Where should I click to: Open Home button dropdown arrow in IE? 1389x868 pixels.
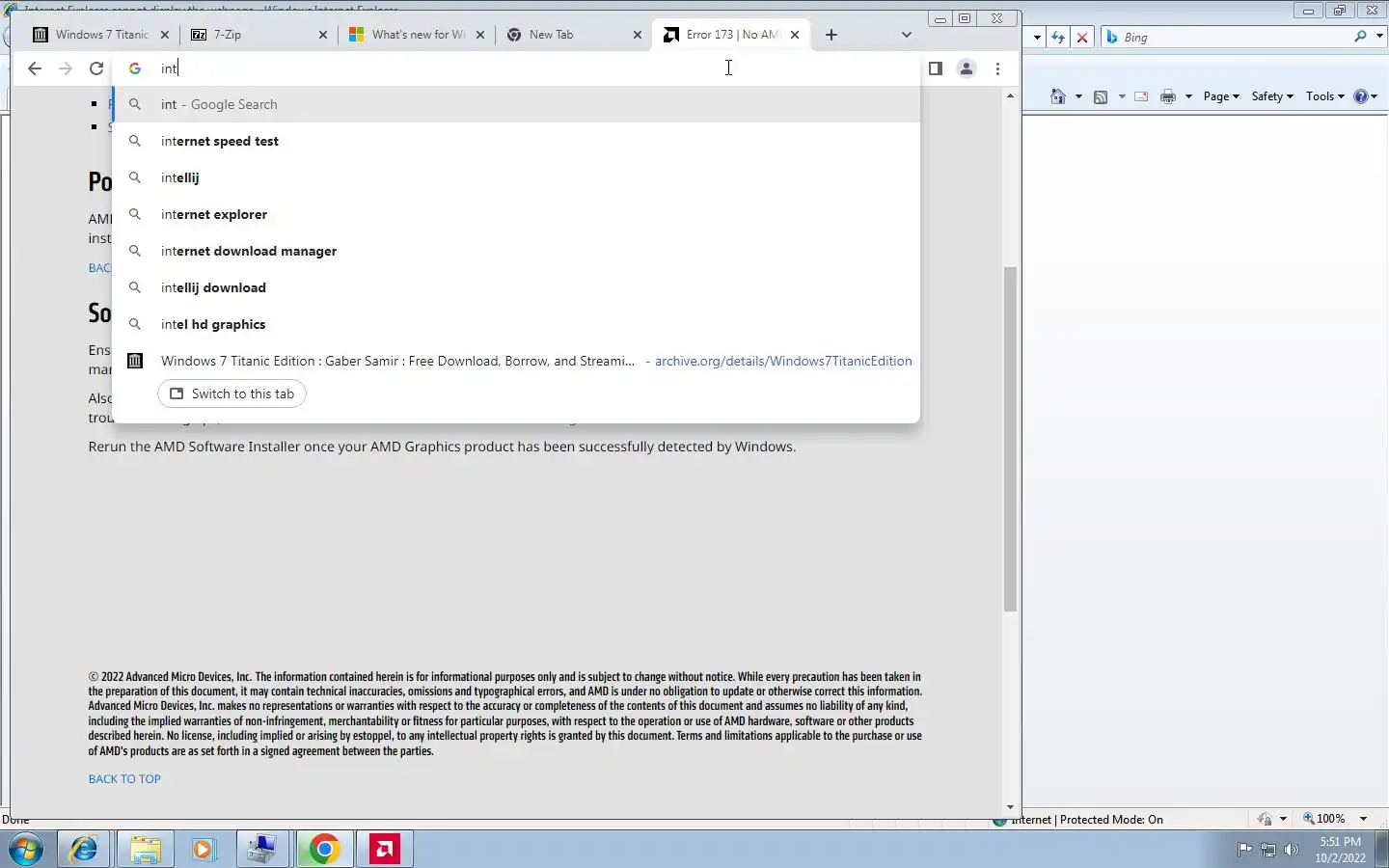click(1078, 96)
